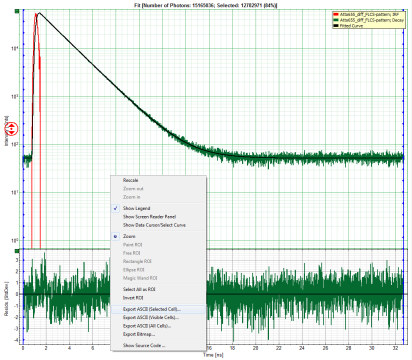Image resolution: width=412 pixels, height=360 pixels.
Task: Click the red up/down arrows circle icon
Action: (x=11, y=128)
